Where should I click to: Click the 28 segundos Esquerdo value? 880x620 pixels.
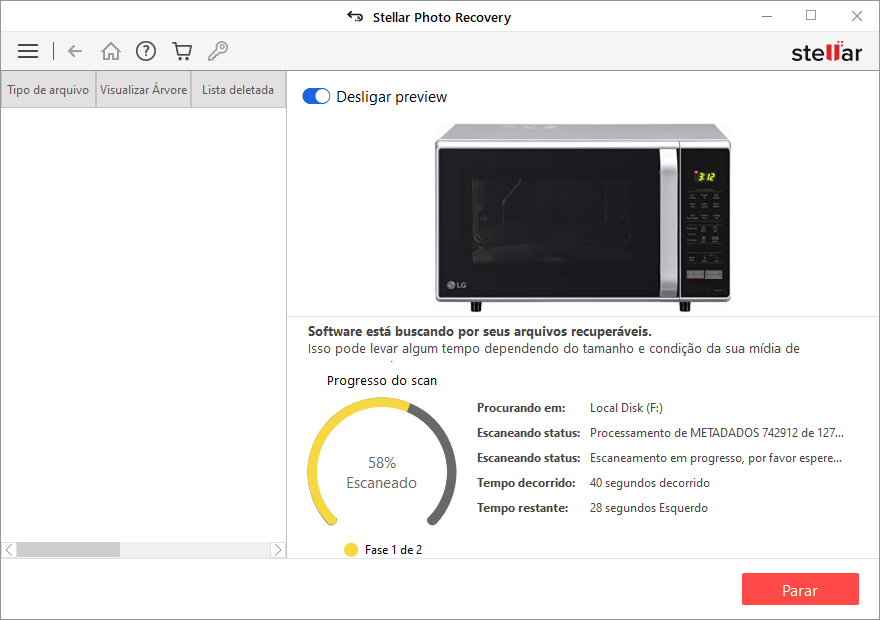coord(649,508)
